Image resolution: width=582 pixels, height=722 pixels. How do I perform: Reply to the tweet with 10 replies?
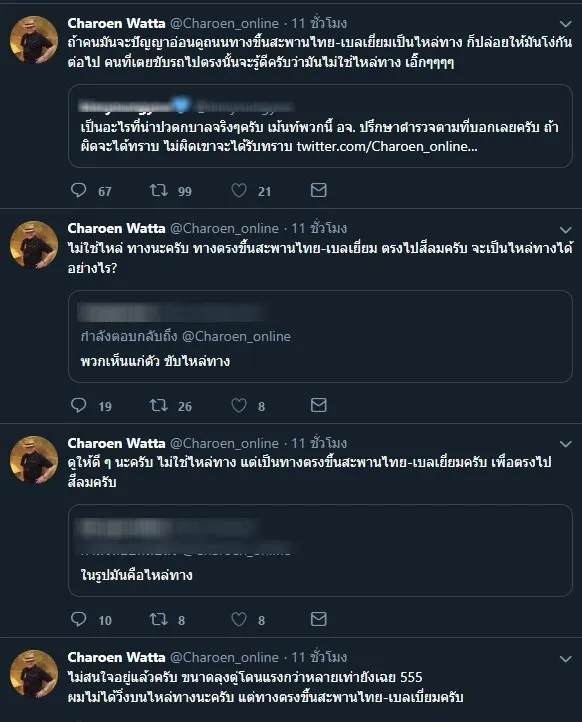pyautogui.click(x=79, y=619)
